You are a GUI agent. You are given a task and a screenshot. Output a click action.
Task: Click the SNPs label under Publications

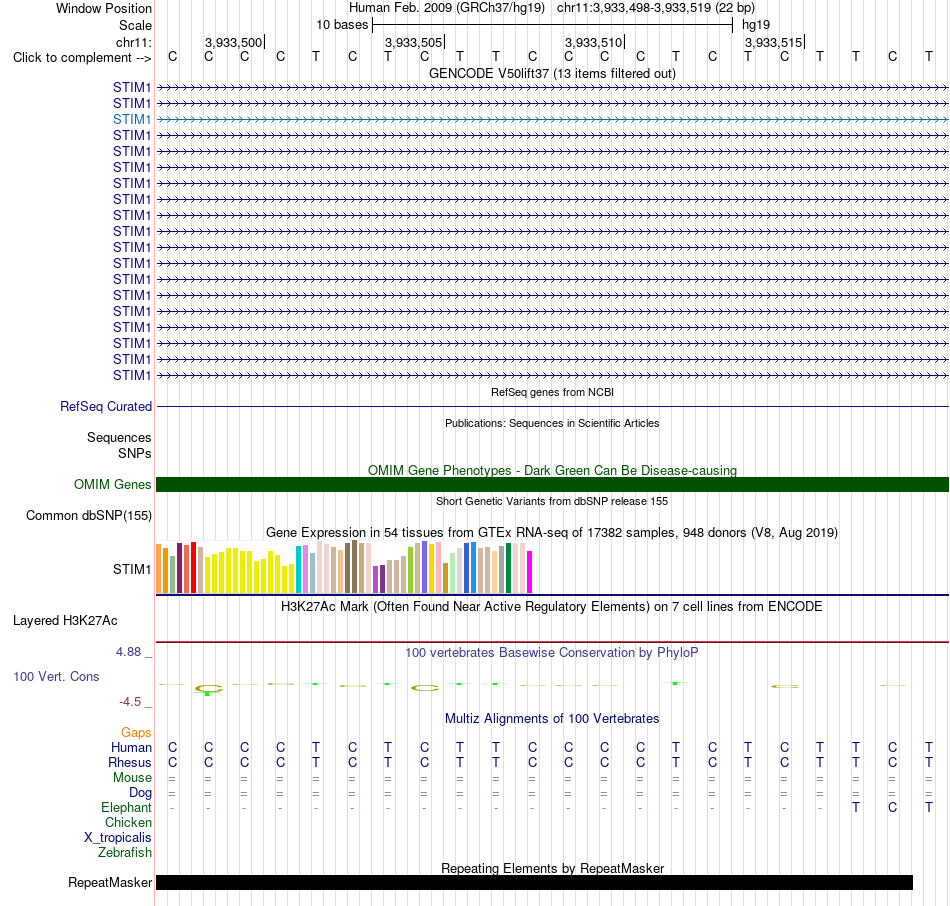click(135, 453)
